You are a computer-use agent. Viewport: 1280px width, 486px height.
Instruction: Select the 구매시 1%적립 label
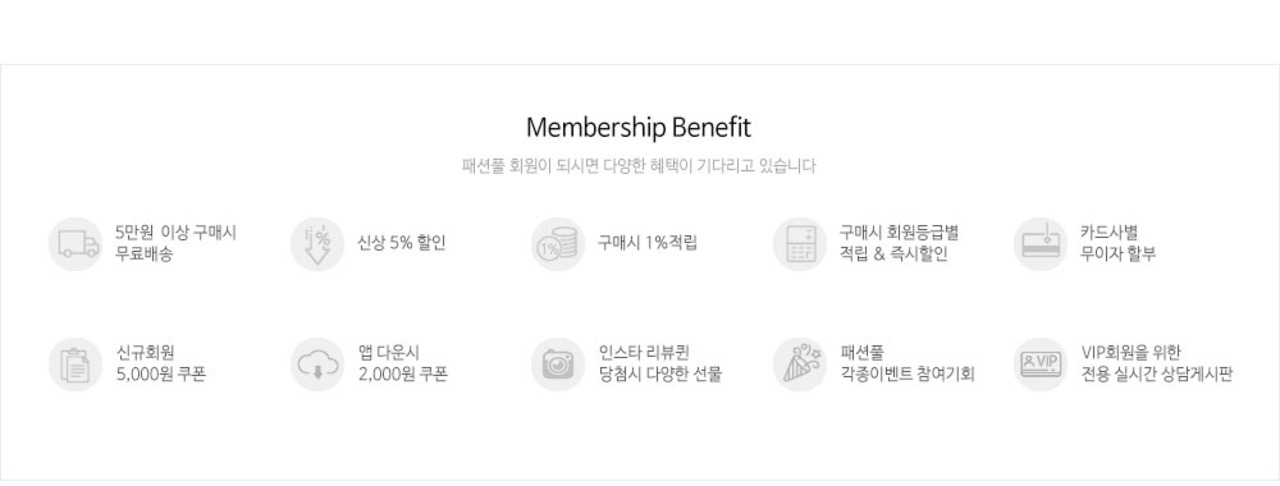(x=648, y=243)
